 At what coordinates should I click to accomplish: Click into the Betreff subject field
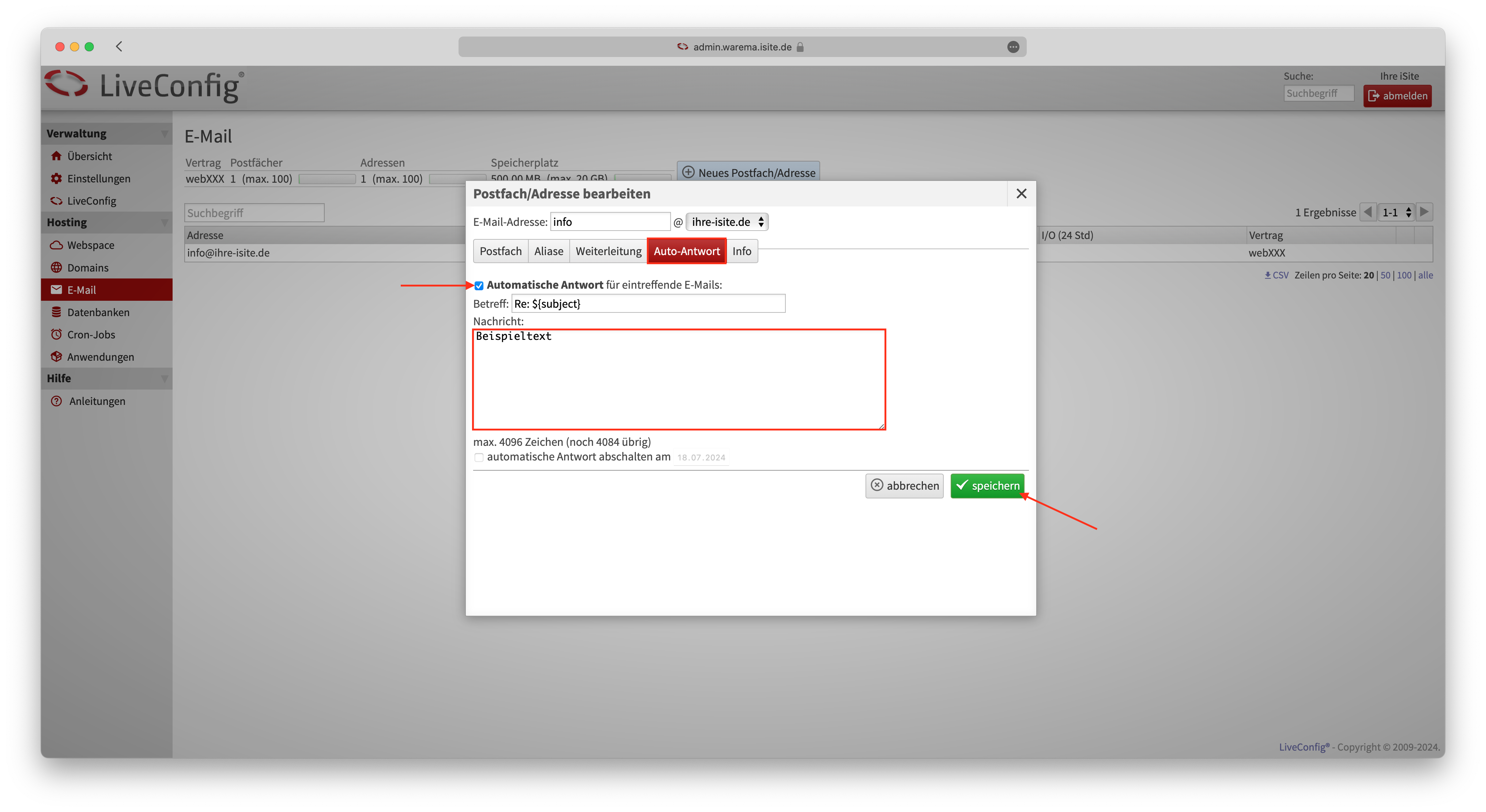[x=648, y=304]
